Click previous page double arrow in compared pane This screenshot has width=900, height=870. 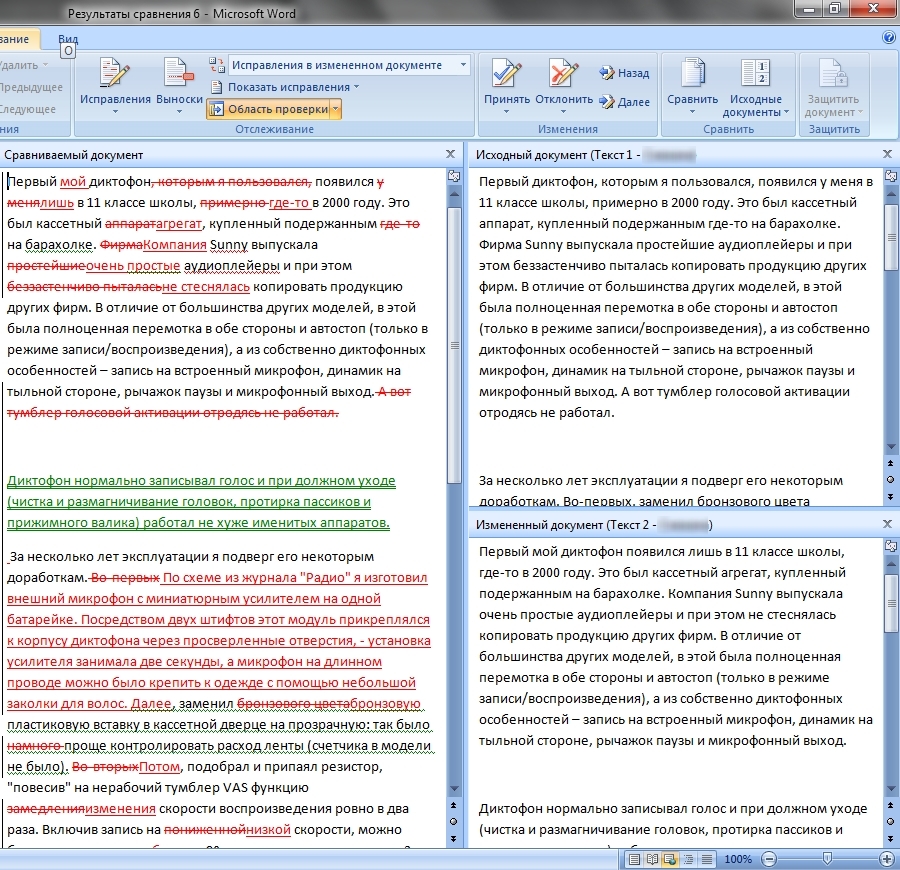point(453,805)
